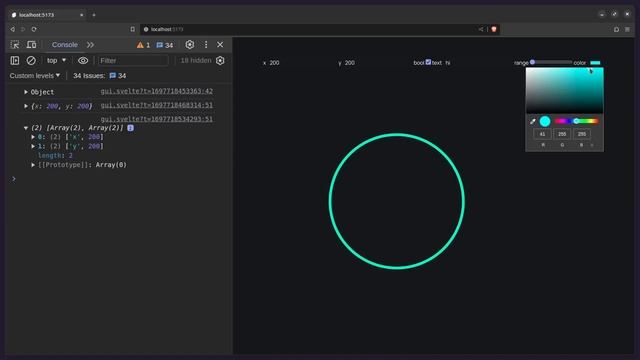Screen dimensions: 640x360
Task: Click the cyan color preview circle
Action: pos(545,121)
